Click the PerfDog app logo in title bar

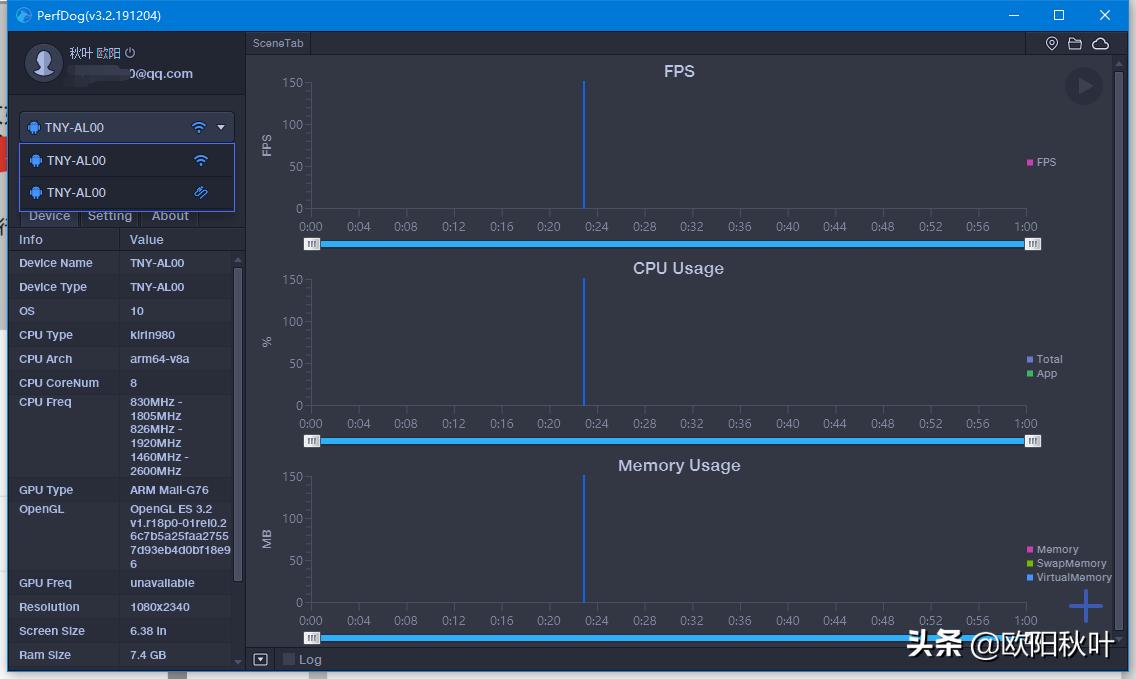(x=23, y=15)
